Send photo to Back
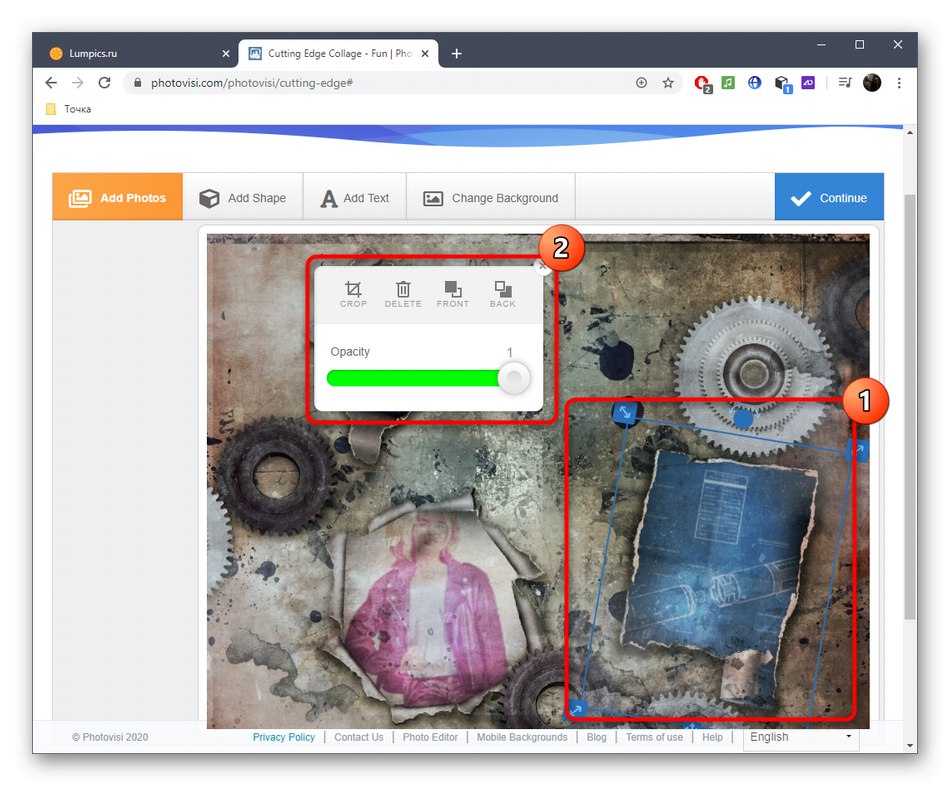The height and width of the screenshot is (786, 950). tap(502, 294)
